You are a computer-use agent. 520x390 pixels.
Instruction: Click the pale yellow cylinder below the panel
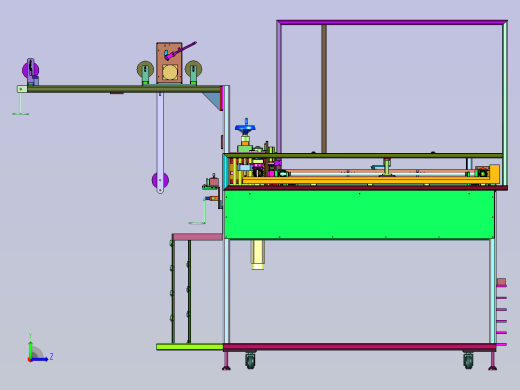(258, 254)
